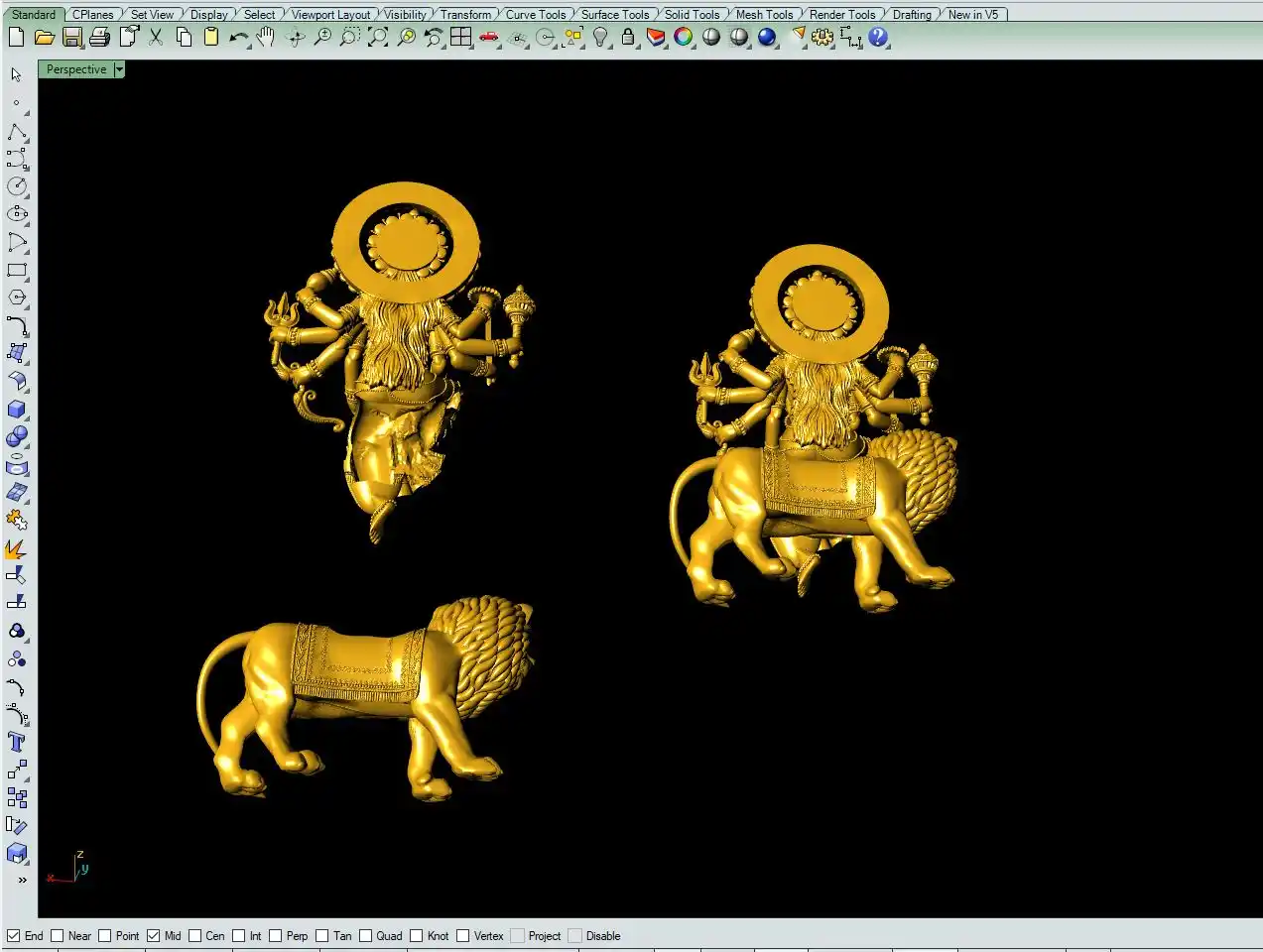Enable the Near object snap
This screenshot has height=952, width=1263.
pyautogui.click(x=58, y=935)
